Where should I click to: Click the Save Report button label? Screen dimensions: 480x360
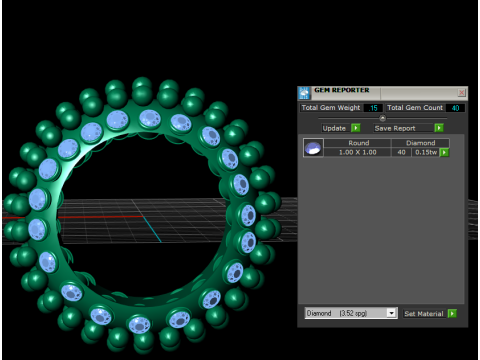pos(395,128)
